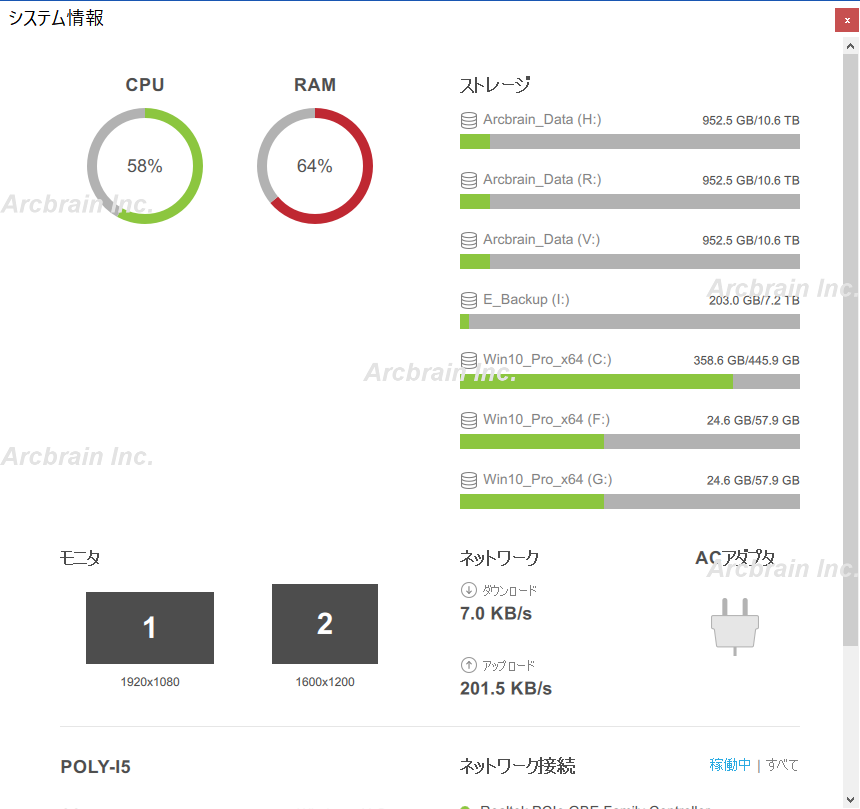860x809 pixels.
Task: Click the Arcbrain_Data (V:) usage bar
Action: coord(630,262)
